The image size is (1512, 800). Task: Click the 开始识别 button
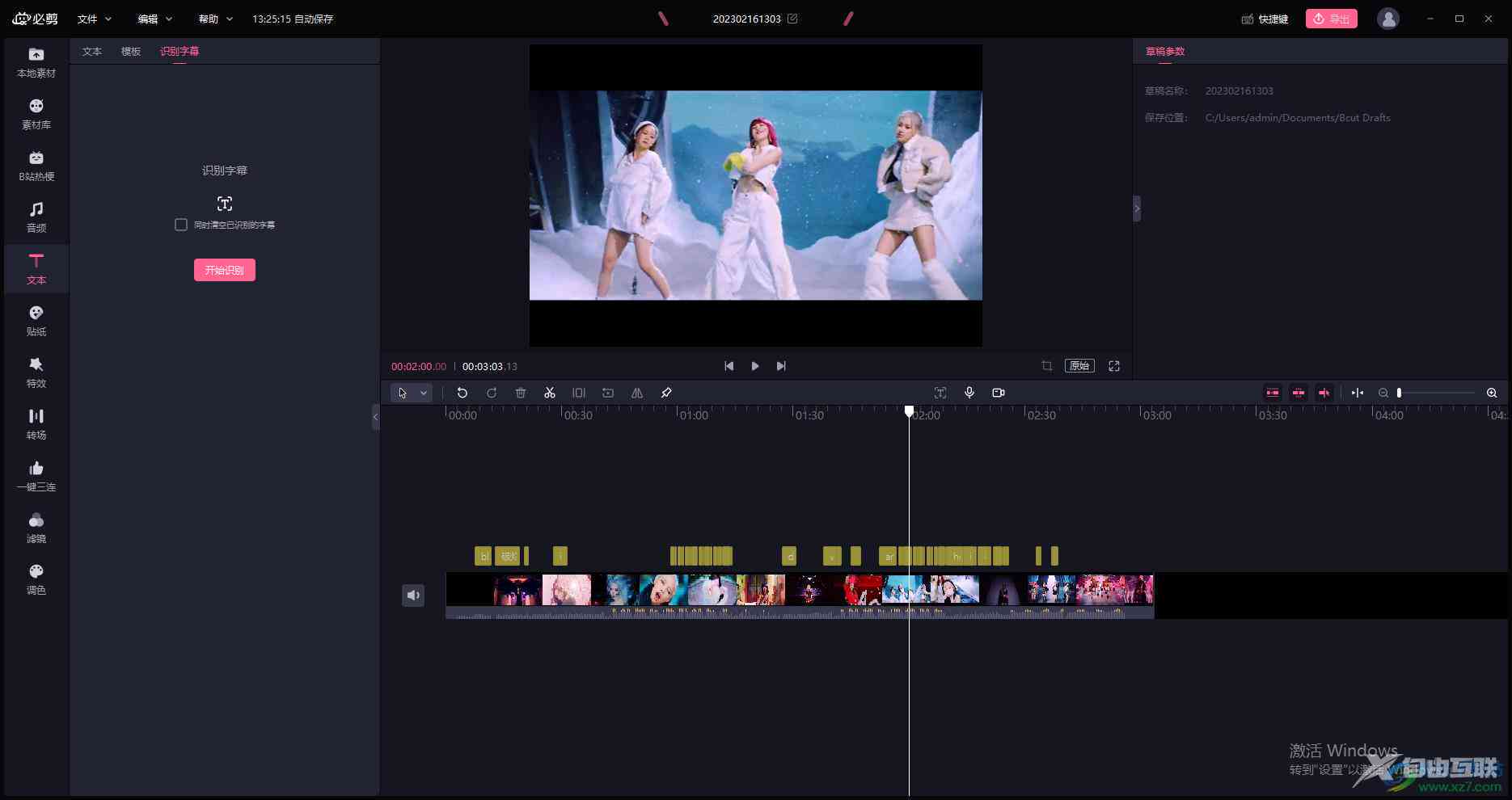[x=225, y=270]
